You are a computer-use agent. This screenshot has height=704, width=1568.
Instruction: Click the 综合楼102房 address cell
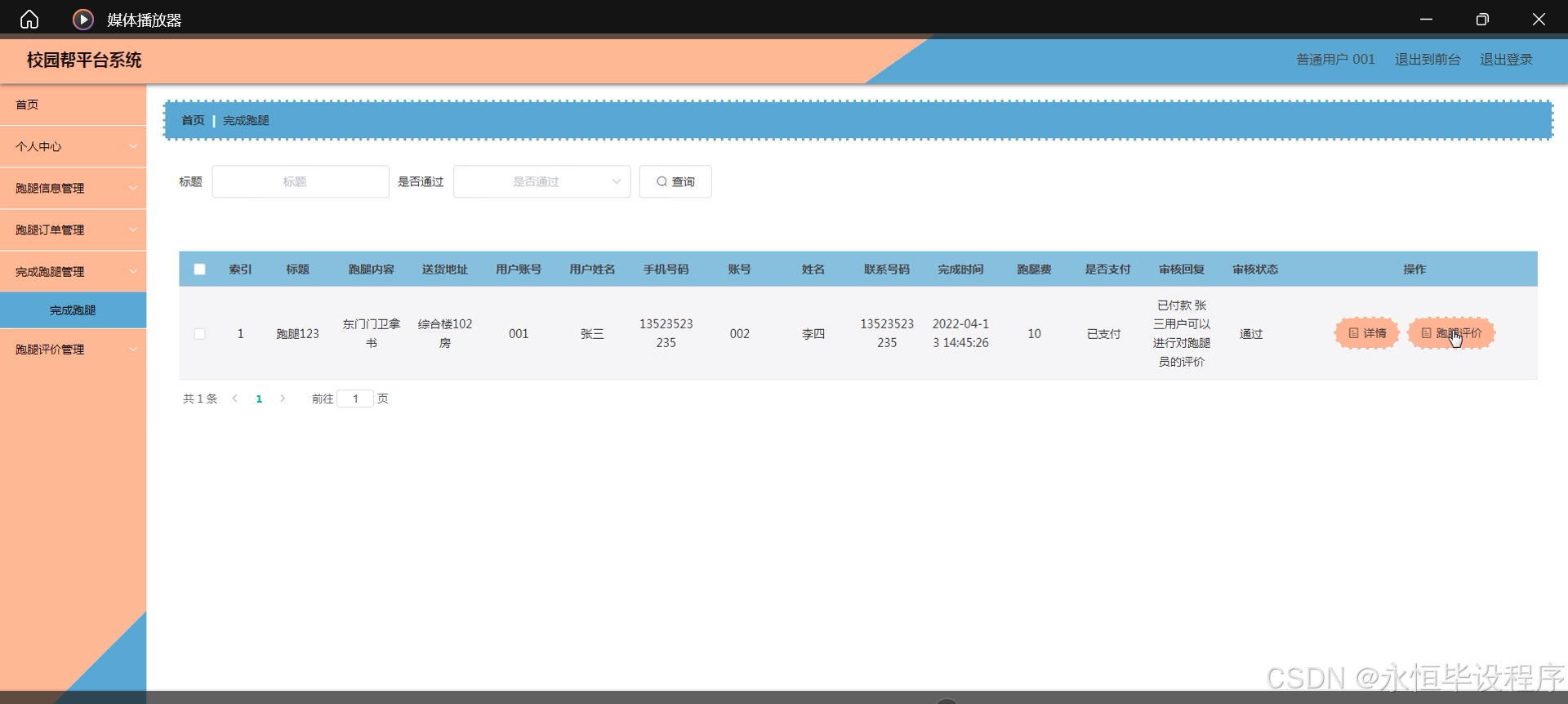point(445,333)
